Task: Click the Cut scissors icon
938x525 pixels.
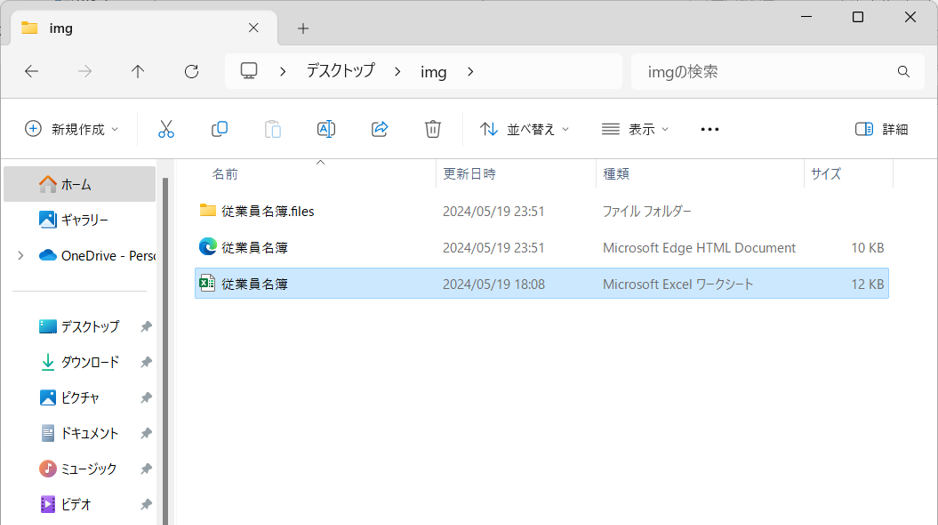Action: (166, 129)
